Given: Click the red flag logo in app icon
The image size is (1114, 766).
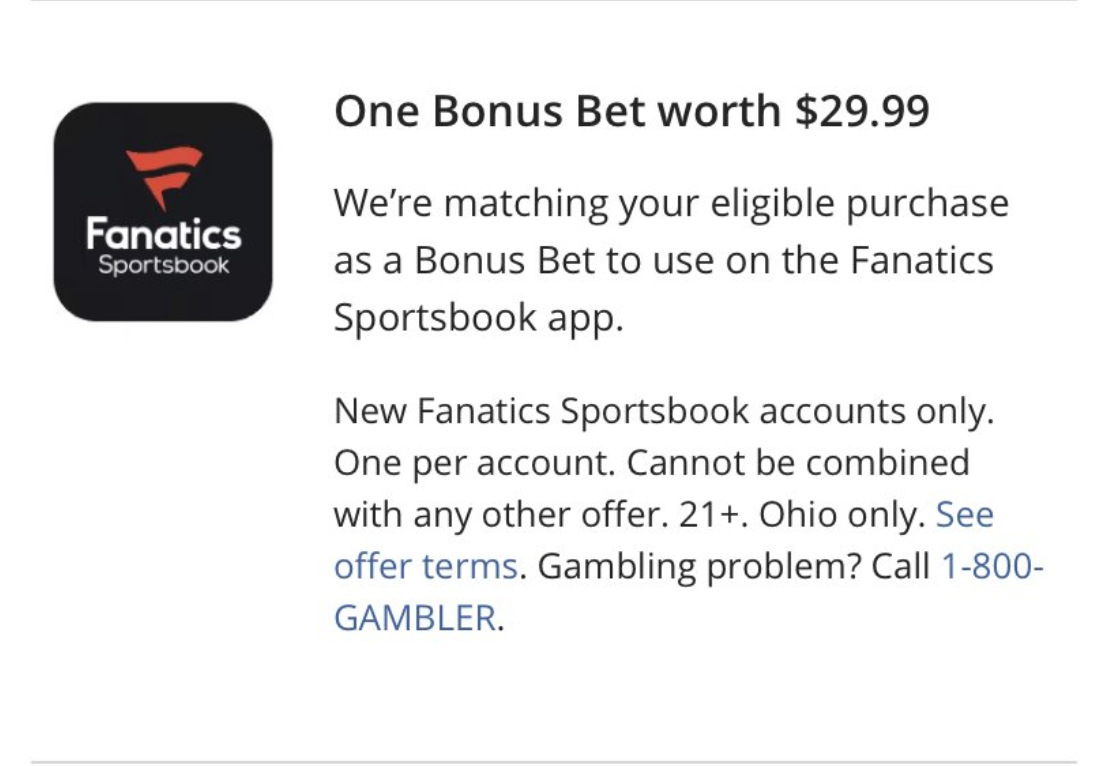Looking at the screenshot, I should [164, 178].
